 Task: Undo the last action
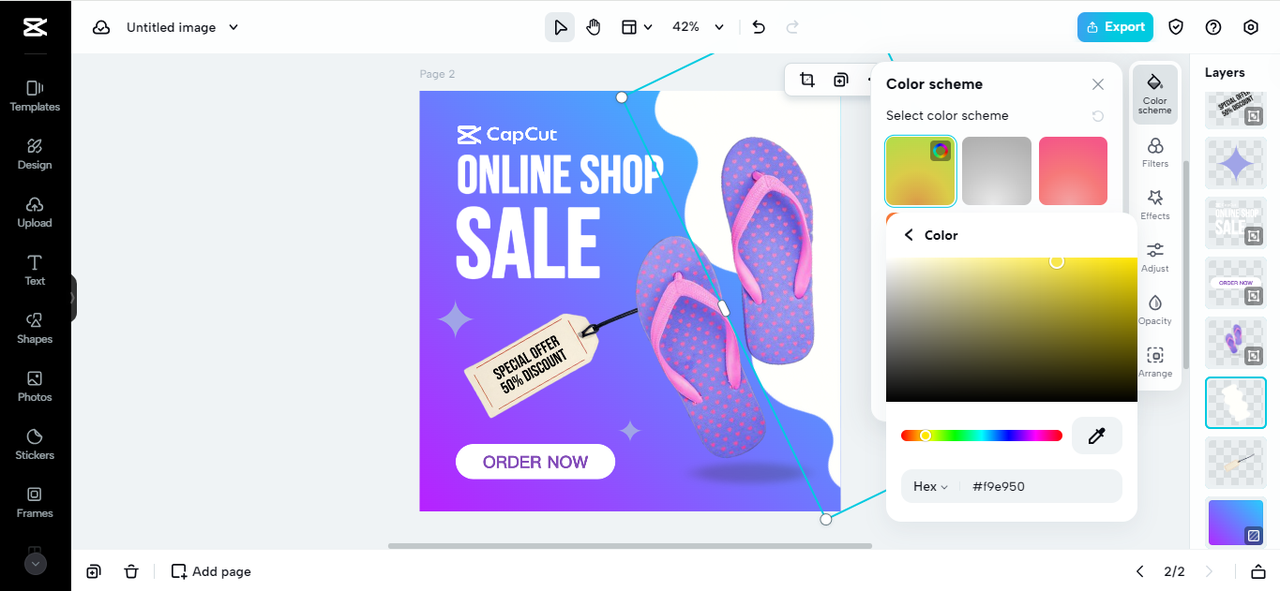[759, 27]
